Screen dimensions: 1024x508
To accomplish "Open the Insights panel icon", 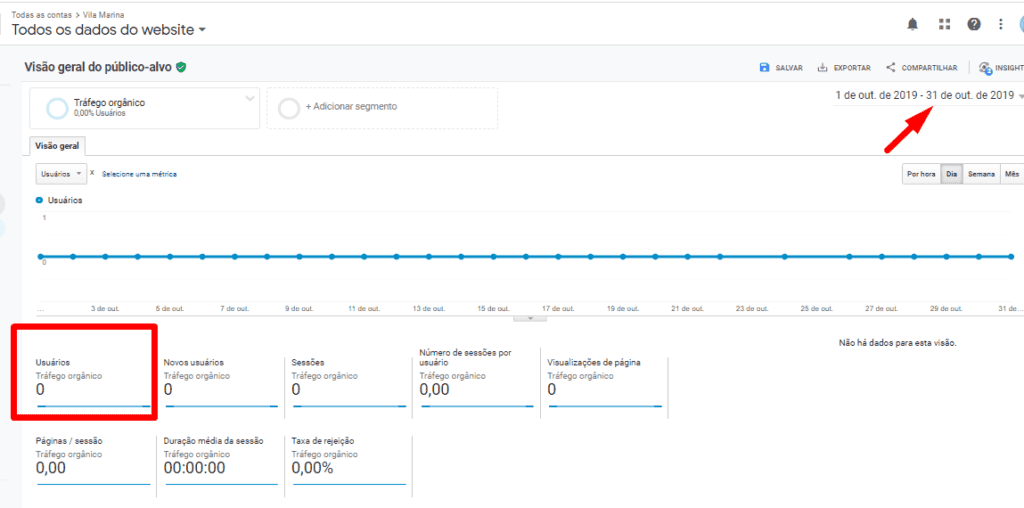I will pos(986,68).
